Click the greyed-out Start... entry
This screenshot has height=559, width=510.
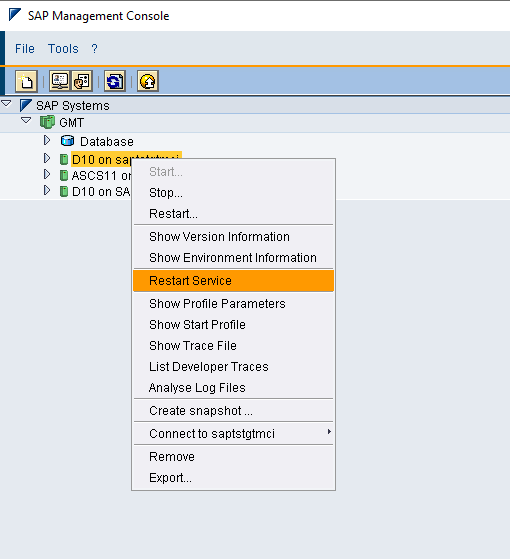point(233,172)
